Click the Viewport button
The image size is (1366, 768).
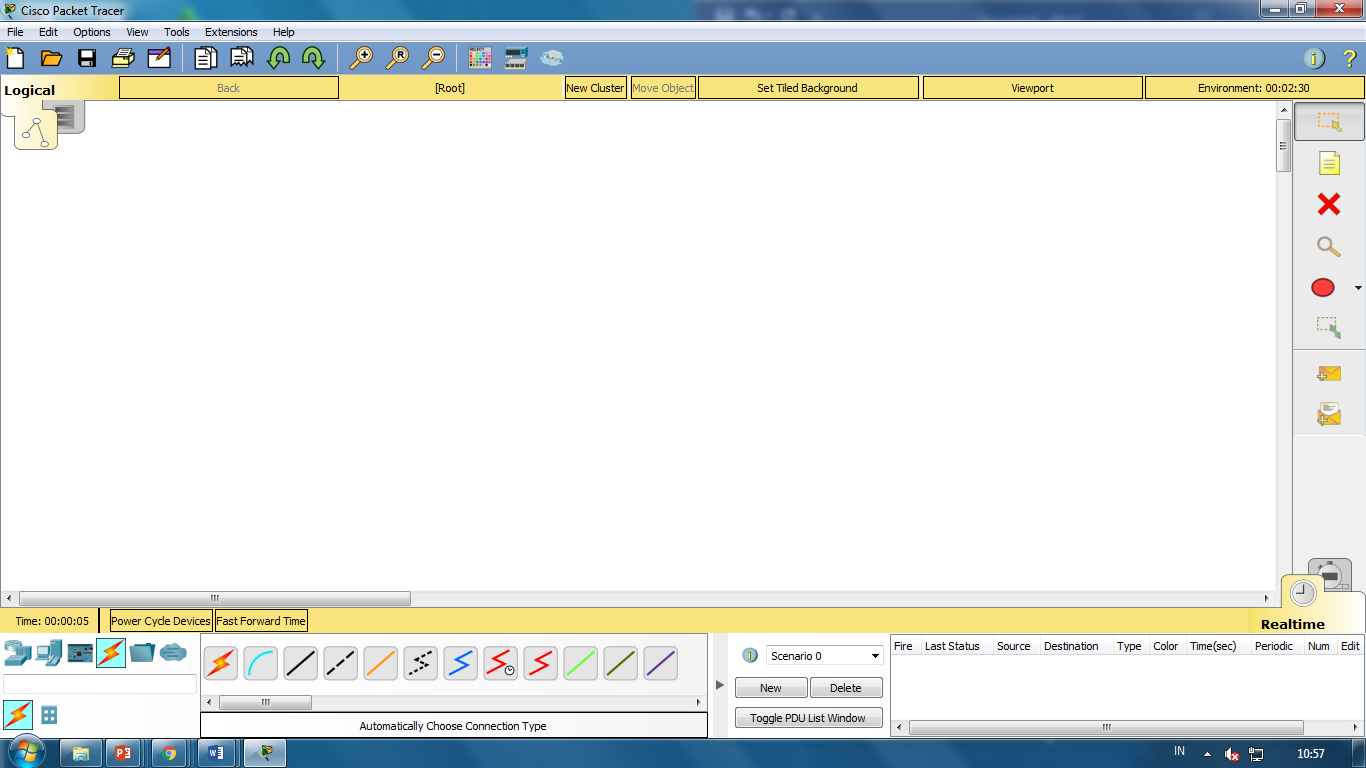[1032, 88]
